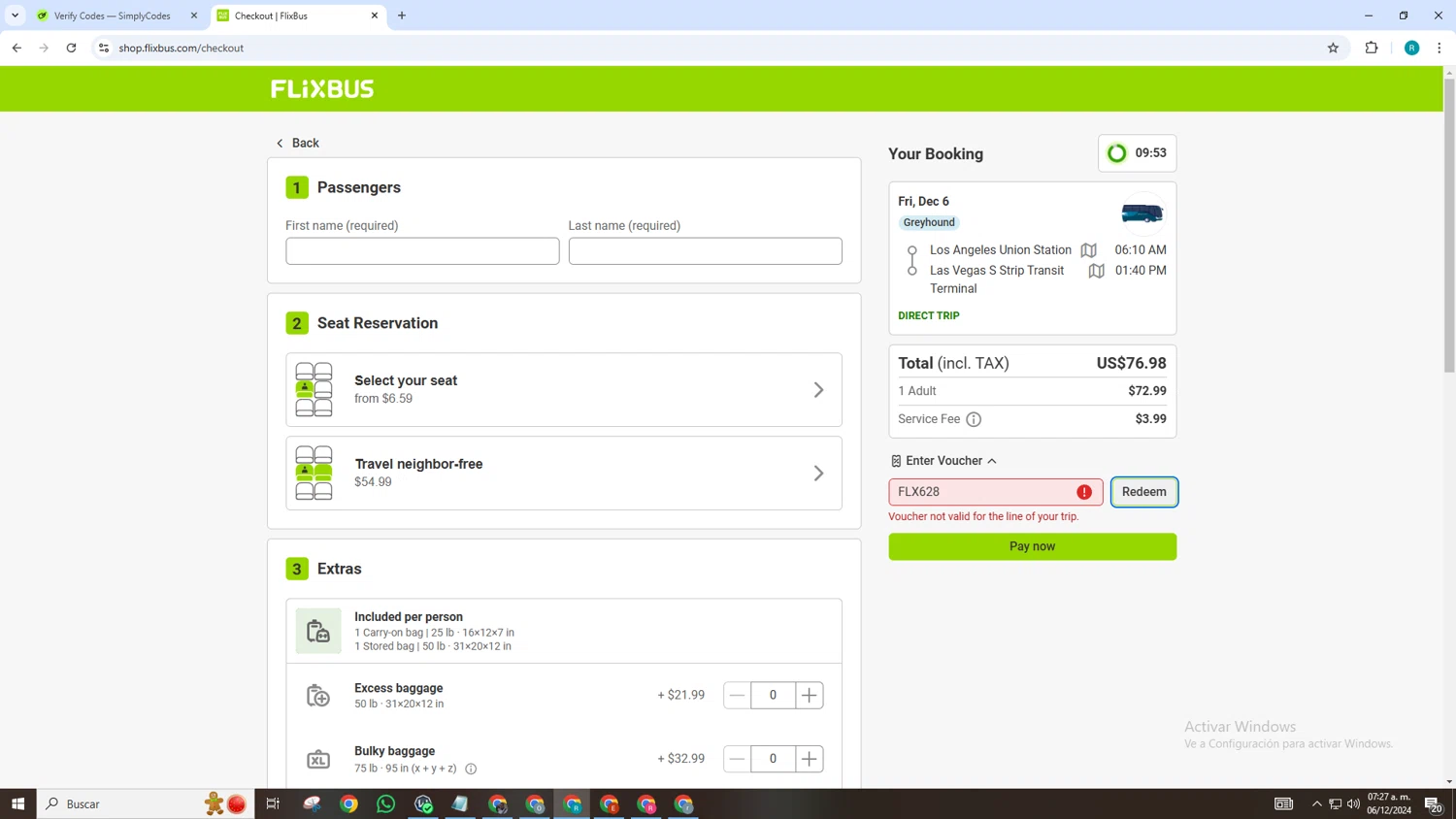This screenshot has width=1456, height=819.
Task: Open the notification center
Action: (1434, 803)
